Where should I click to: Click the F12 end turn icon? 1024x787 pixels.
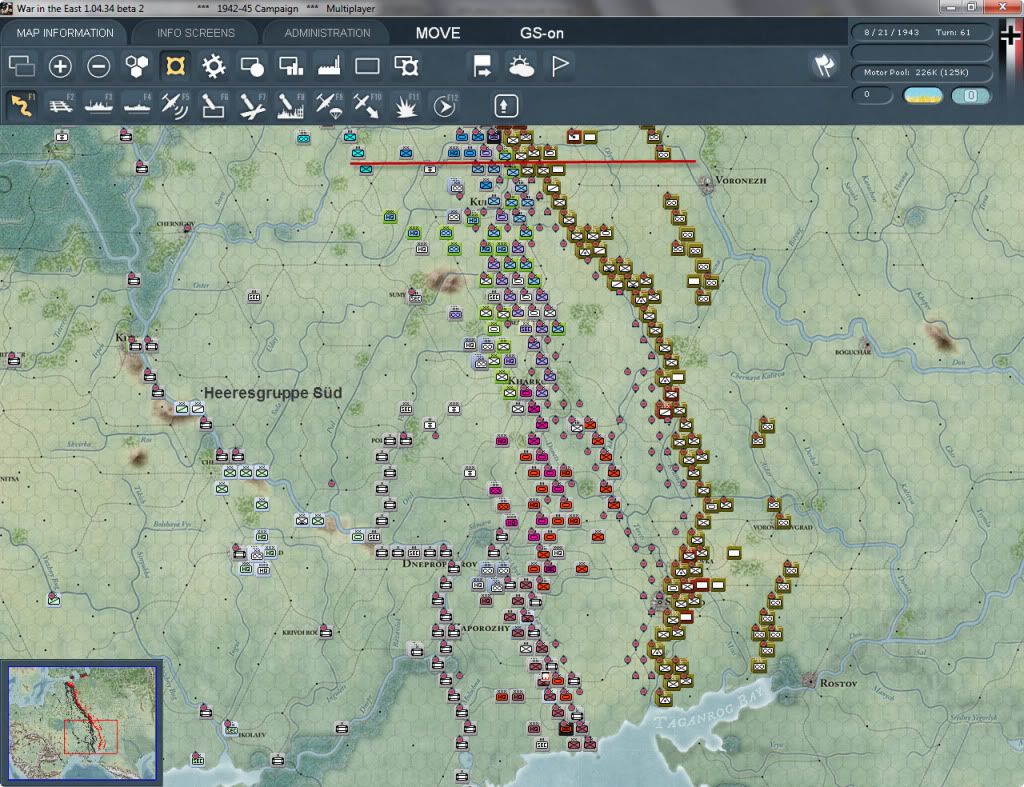pos(445,105)
